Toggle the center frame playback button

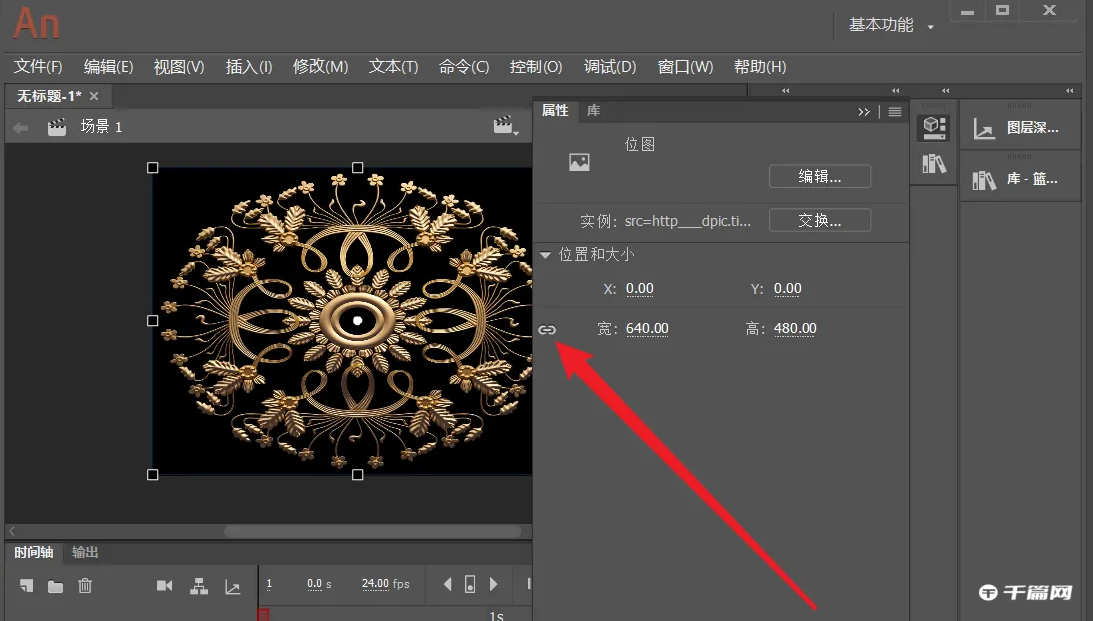pos(470,584)
